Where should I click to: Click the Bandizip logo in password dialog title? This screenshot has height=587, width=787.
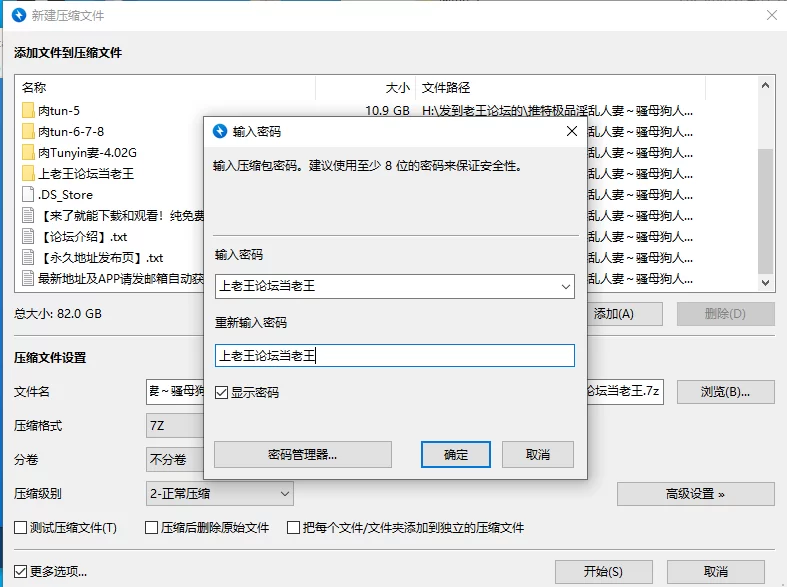coord(220,131)
